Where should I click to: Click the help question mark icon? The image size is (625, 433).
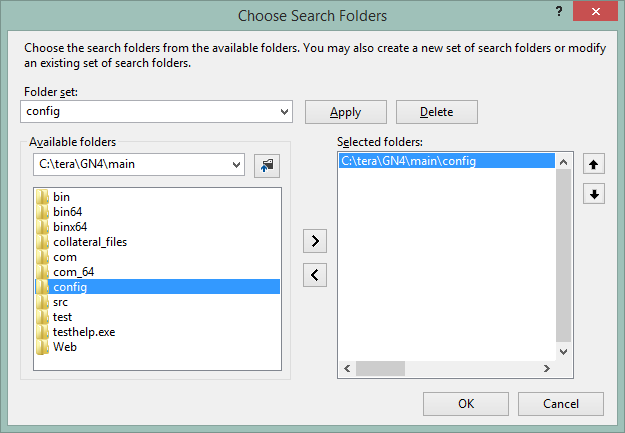coord(559,11)
